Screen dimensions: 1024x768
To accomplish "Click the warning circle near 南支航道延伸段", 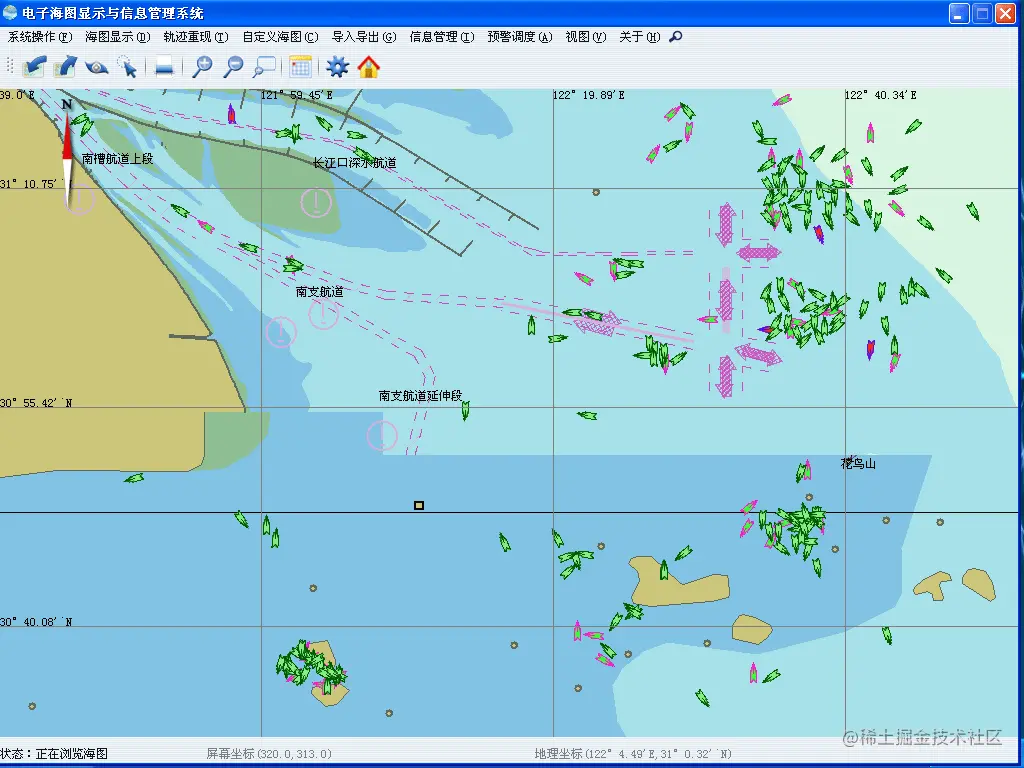I will coord(382,435).
